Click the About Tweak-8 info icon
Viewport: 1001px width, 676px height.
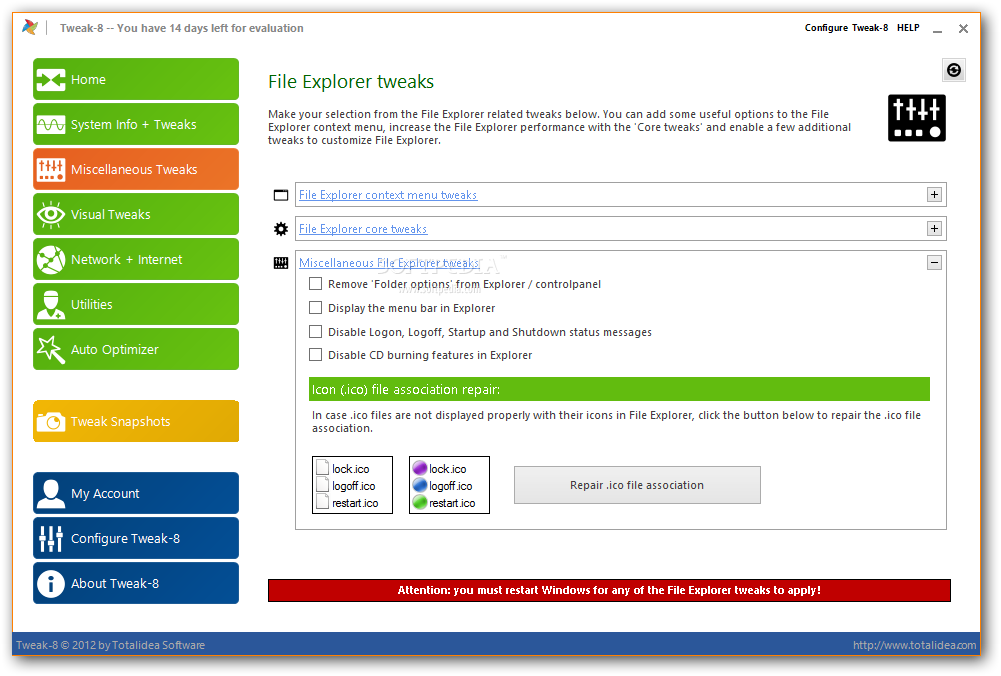point(50,583)
